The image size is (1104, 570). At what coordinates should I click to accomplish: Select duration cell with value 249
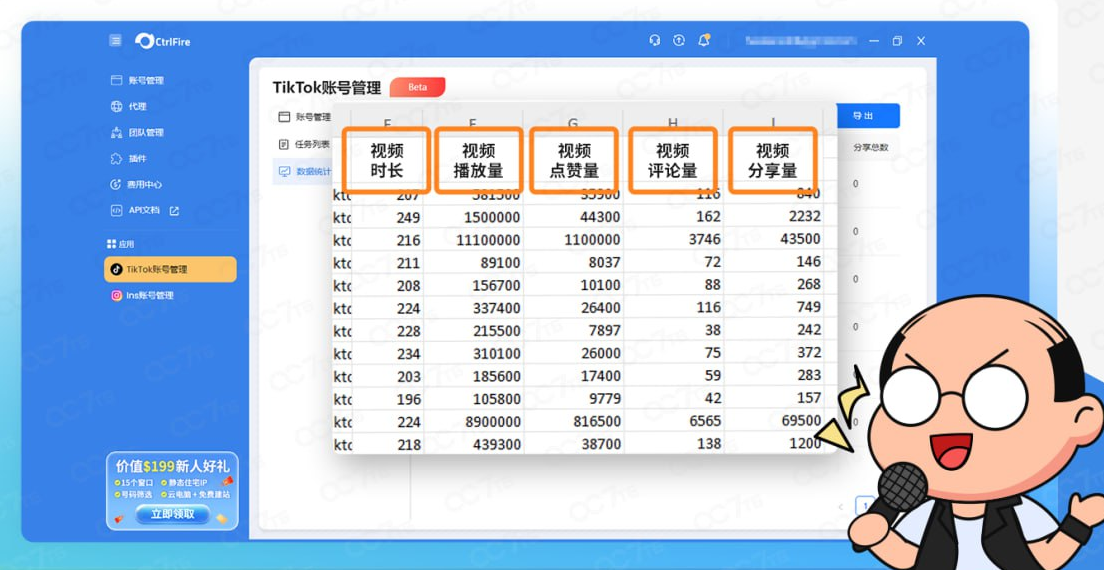[x=387, y=217]
